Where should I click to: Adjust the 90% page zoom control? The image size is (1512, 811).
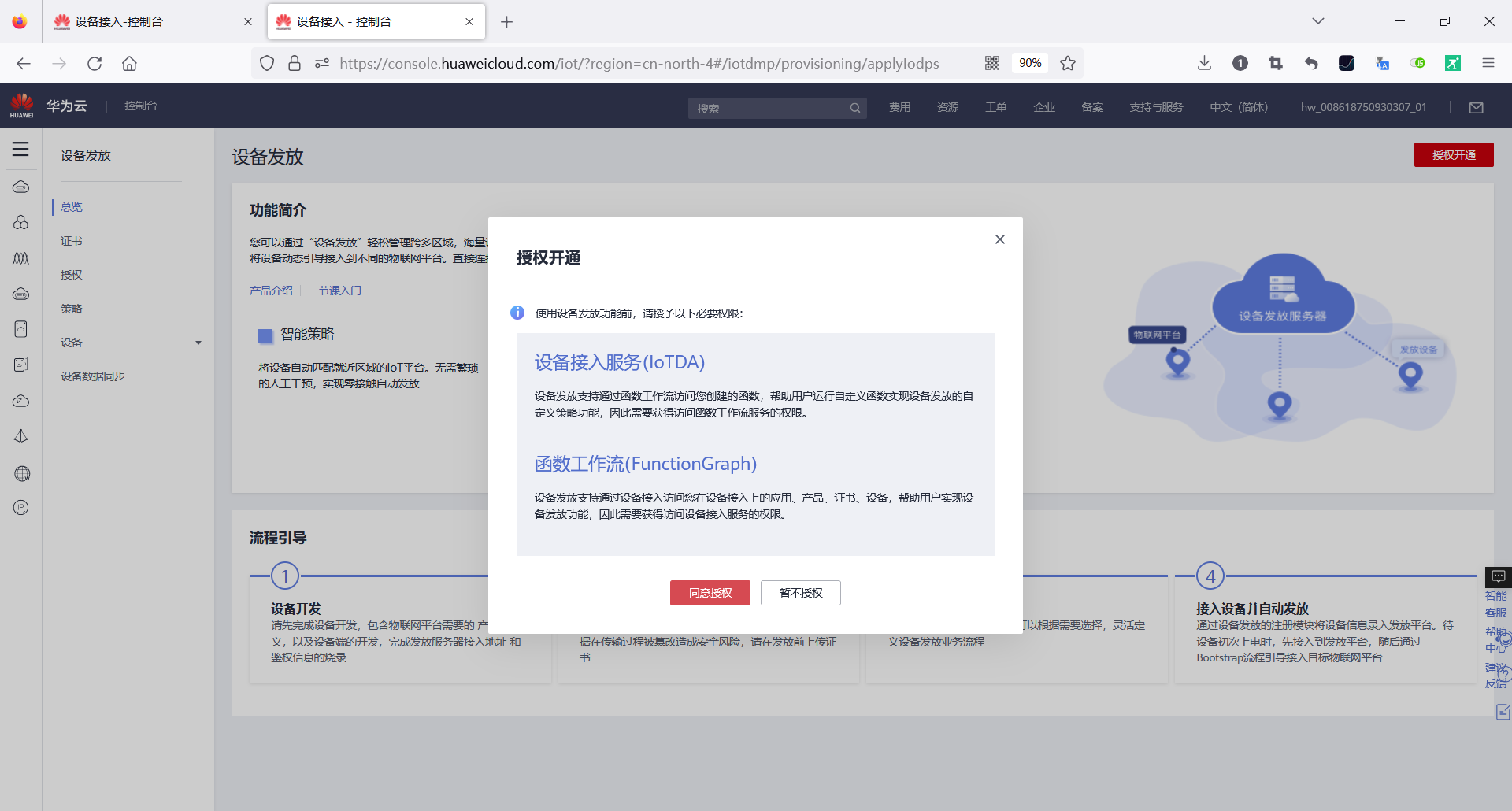coord(1029,63)
